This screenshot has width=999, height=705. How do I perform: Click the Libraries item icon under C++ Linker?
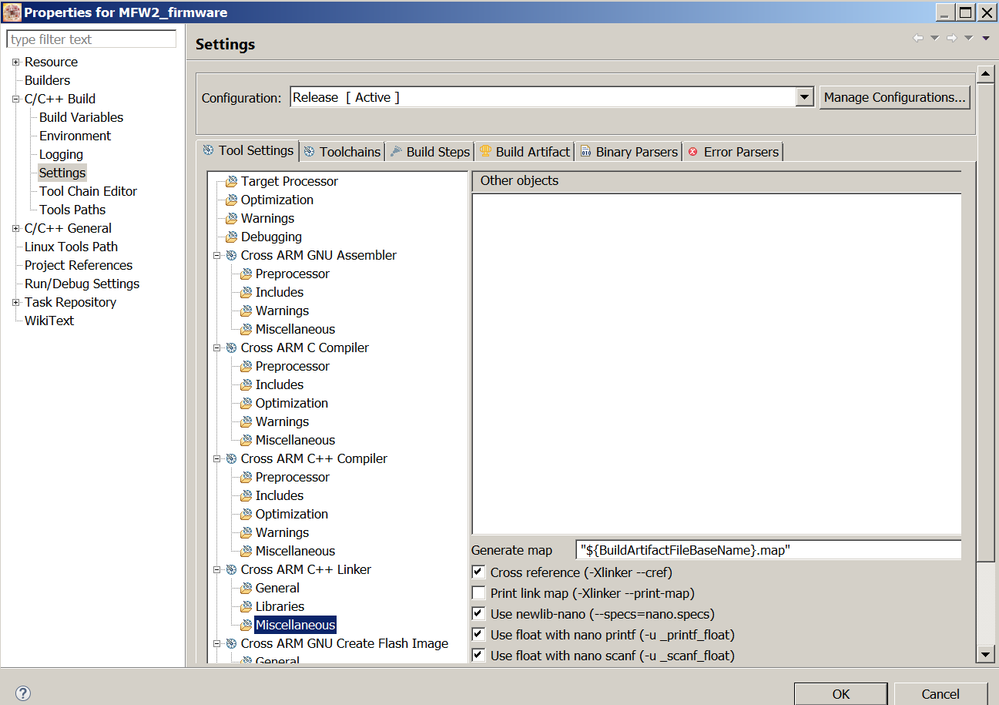coord(246,606)
